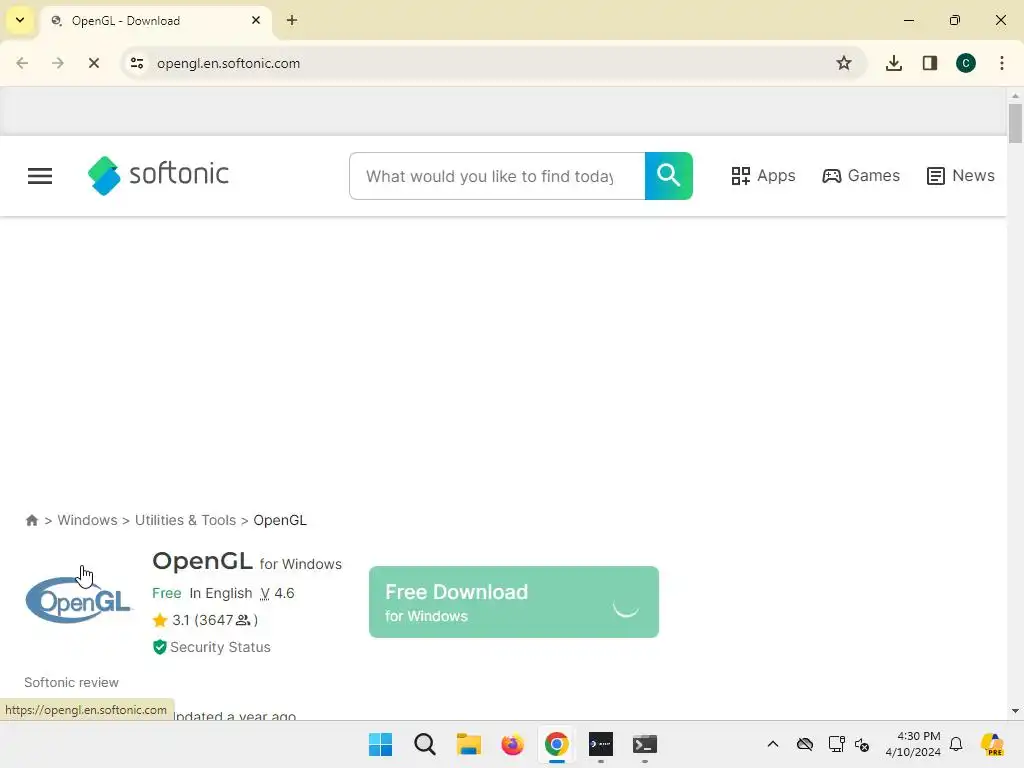Stop loading the page
This screenshot has height=768, width=1024.
93,63
